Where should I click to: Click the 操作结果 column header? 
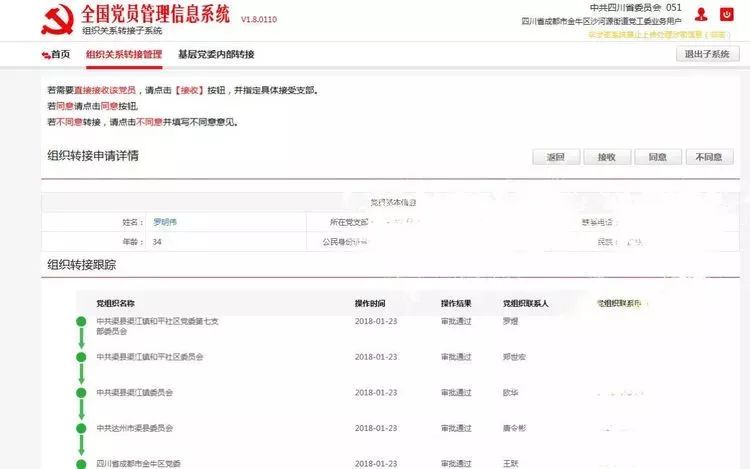coord(456,303)
